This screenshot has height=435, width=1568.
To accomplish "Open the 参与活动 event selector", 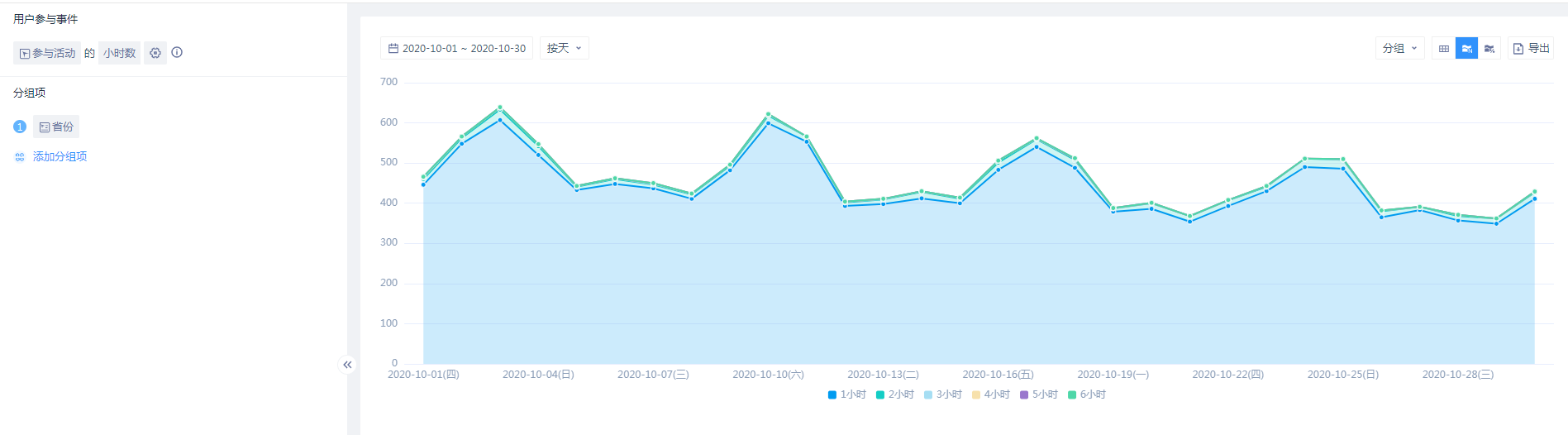I will (x=47, y=53).
